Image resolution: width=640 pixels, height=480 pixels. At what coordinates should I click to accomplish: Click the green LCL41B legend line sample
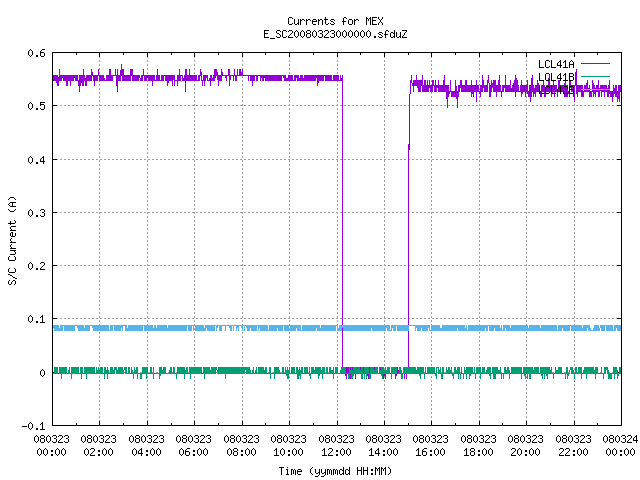595,76
